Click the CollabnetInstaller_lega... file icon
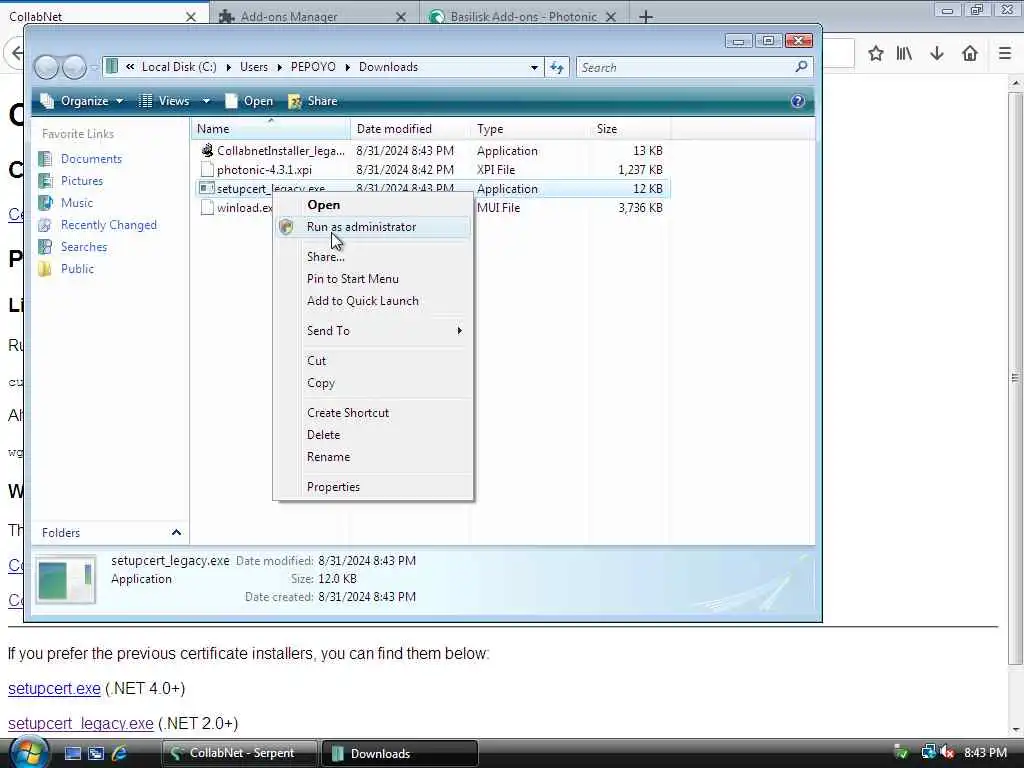Viewport: 1024px width, 768px height. (207, 151)
